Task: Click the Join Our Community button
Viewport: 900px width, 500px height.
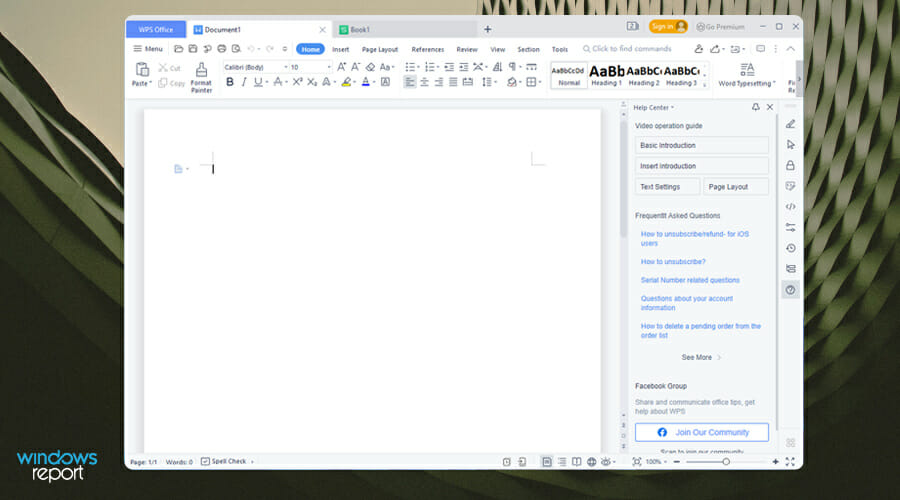Action: tap(701, 432)
